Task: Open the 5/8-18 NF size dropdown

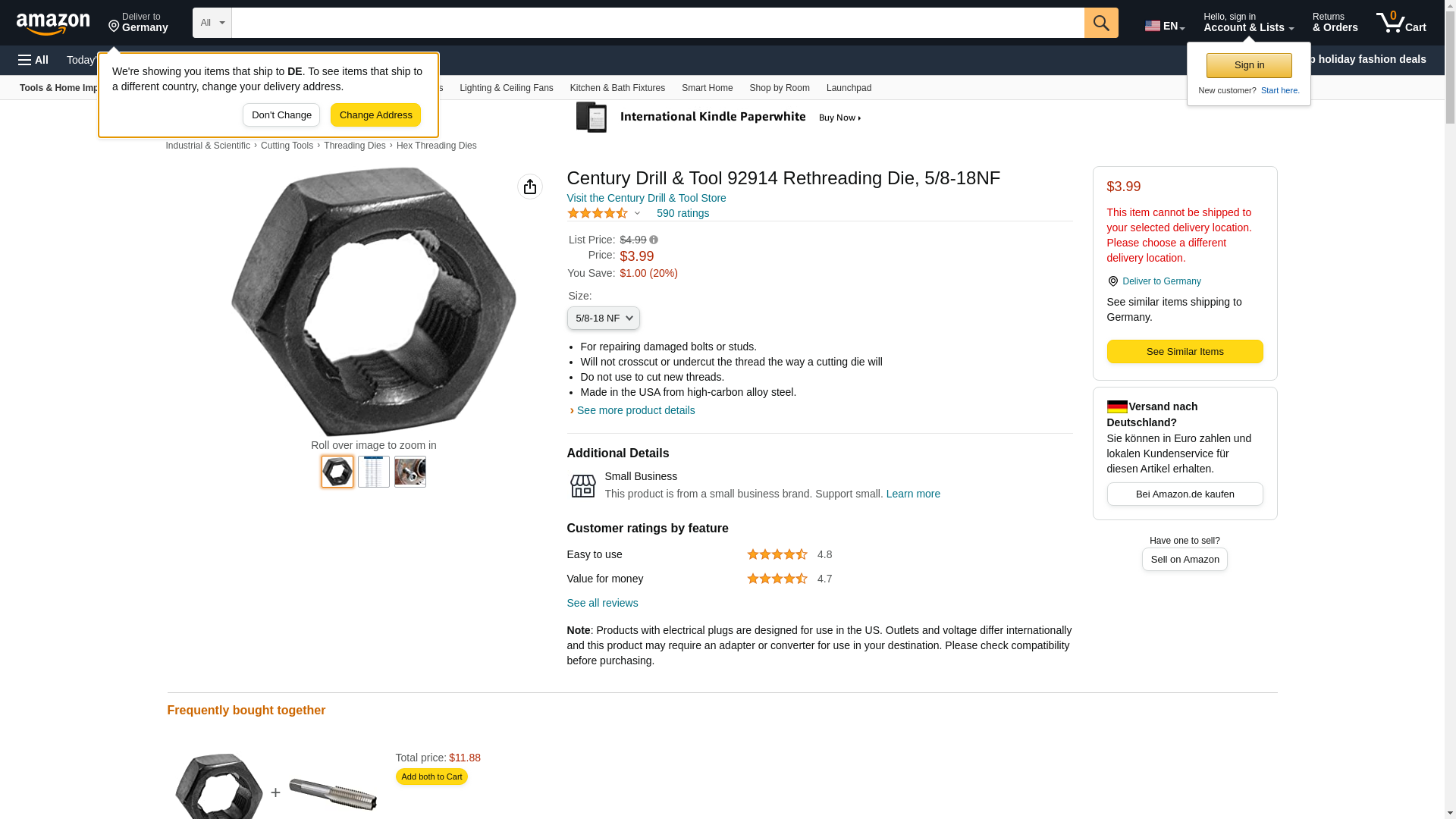Action: coord(603,318)
